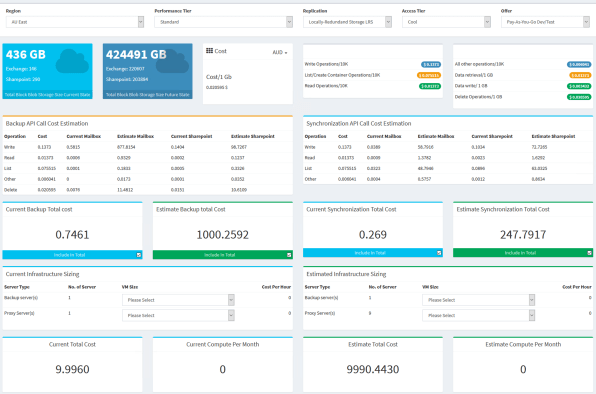The image size is (596, 394).
Task: Click the green Data write/1 GB price badge
Action: (x=579, y=86)
